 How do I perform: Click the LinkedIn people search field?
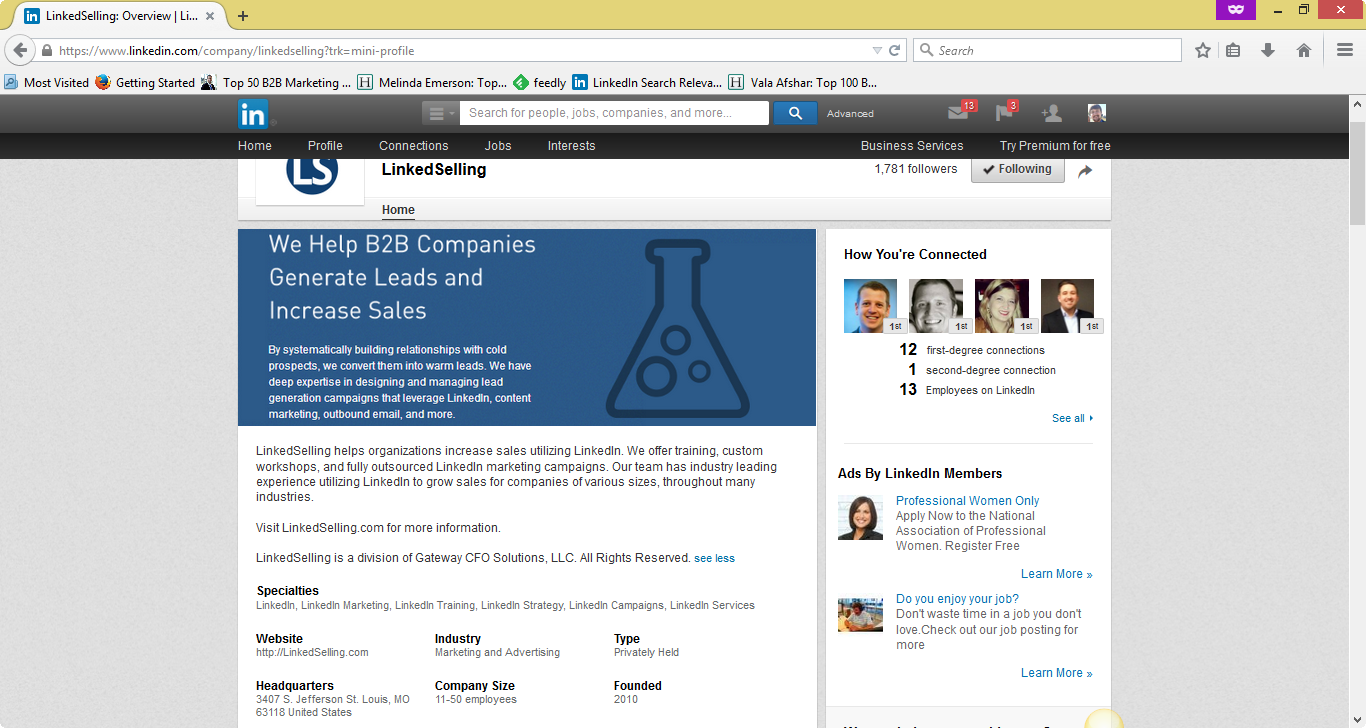click(614, 113)
